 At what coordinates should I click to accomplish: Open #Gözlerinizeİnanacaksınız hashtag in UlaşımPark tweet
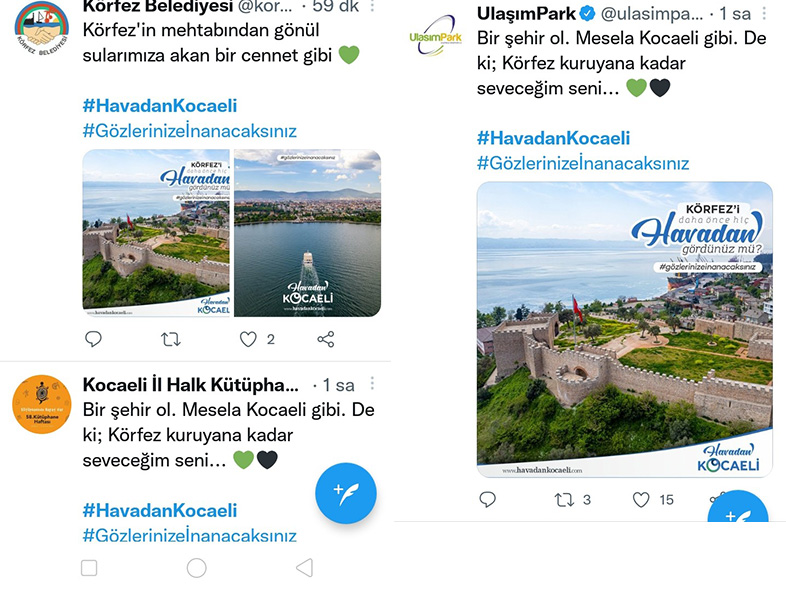(x=583, y=163)
